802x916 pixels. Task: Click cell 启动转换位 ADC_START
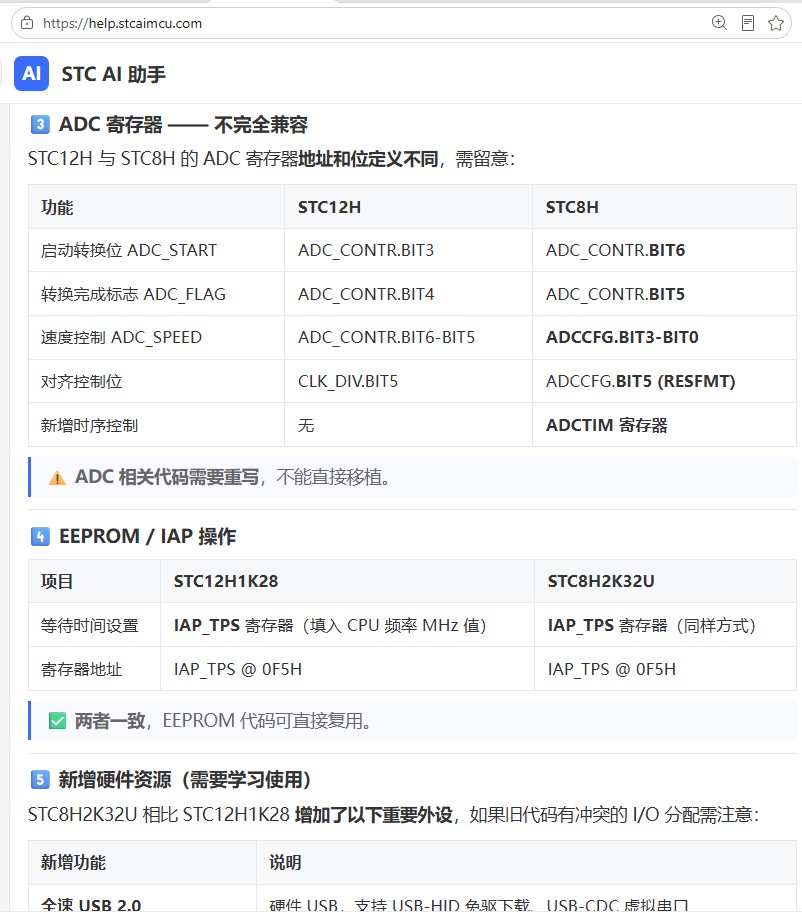[156, 250]
